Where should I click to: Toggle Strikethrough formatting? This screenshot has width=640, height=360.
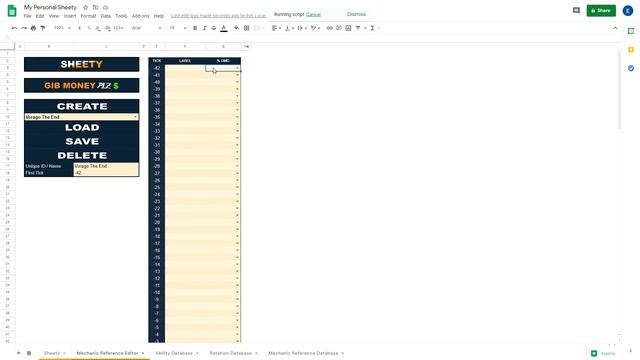point(214,28)
